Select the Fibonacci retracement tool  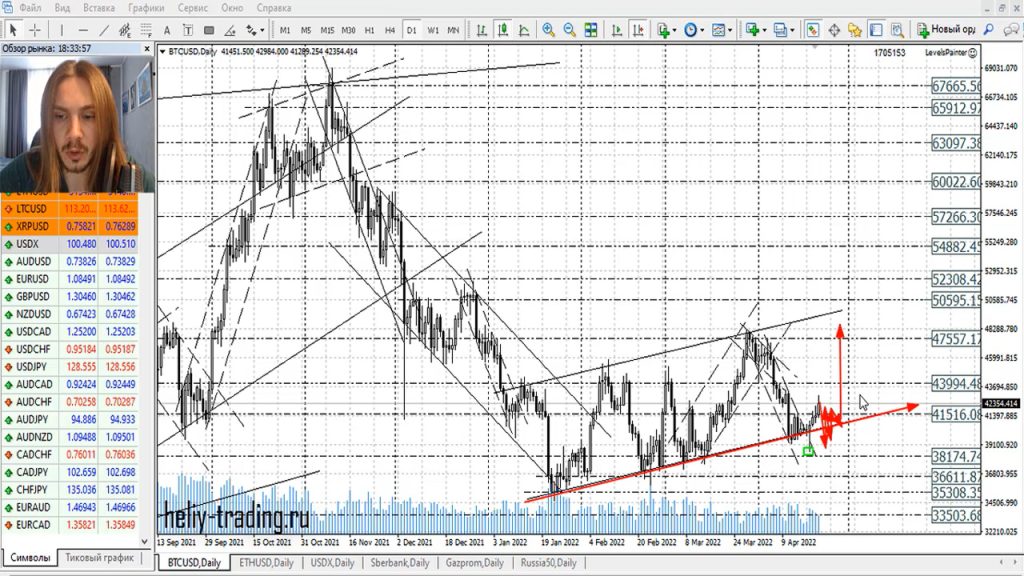pyautogui.click(x=144, y=30)
